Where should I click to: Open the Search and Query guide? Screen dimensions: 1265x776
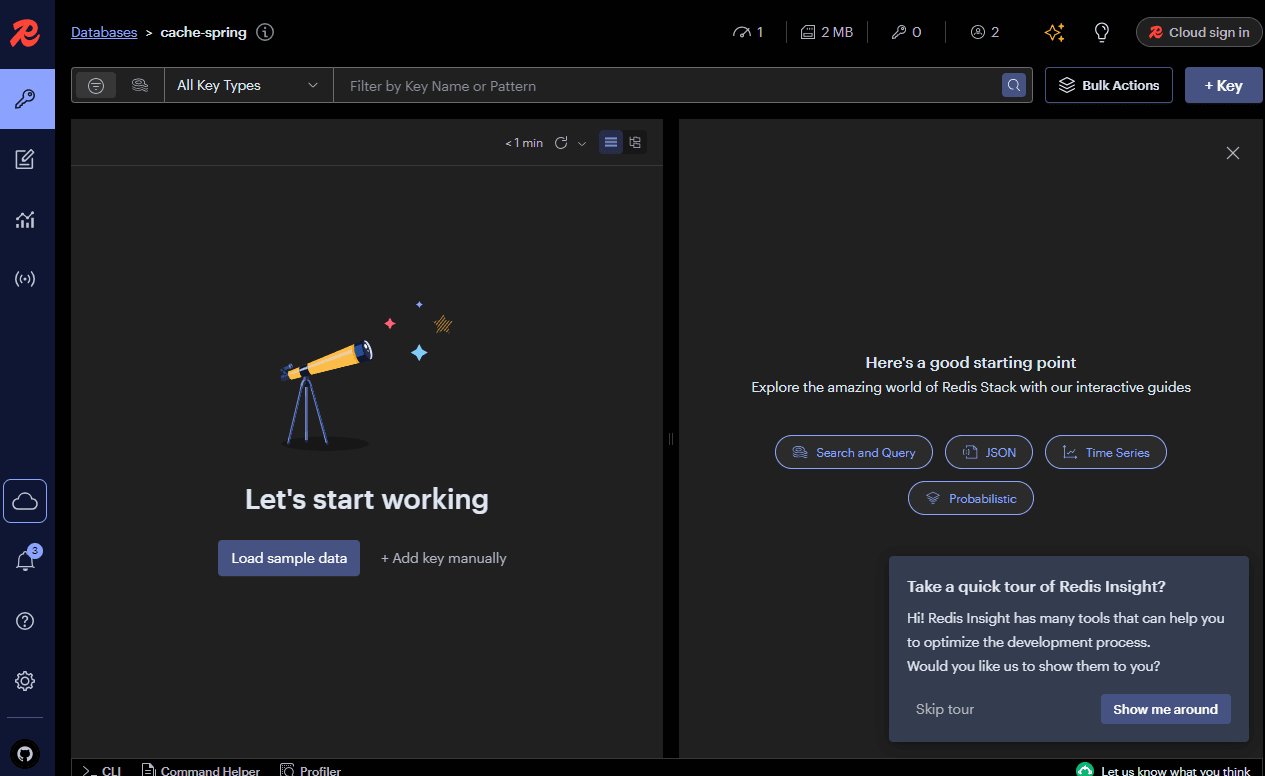tap(854, 452)
